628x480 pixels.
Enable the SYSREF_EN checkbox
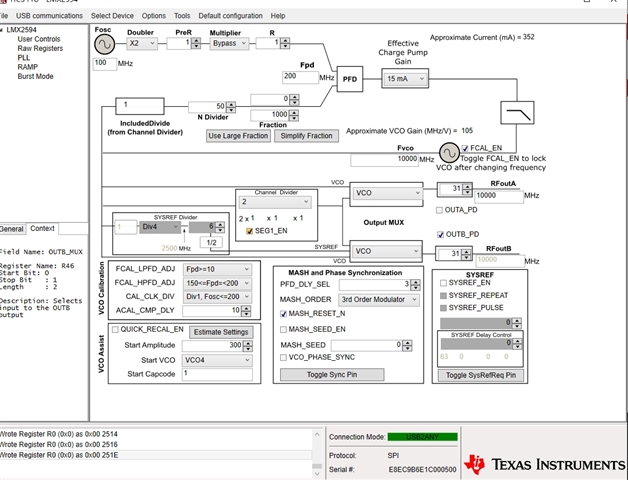tap(443, 283)
